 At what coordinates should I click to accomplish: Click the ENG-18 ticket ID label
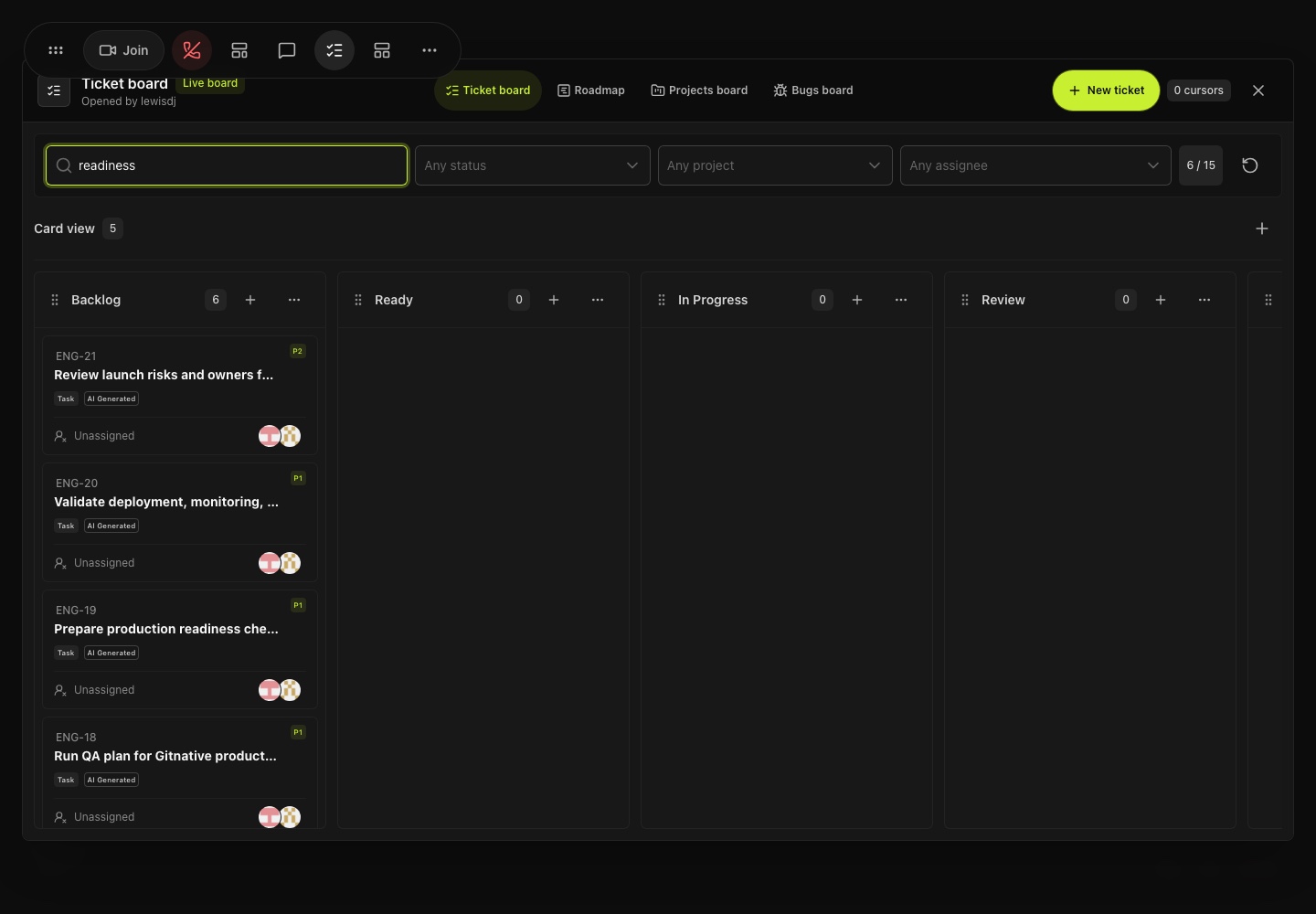pos(76,737)
